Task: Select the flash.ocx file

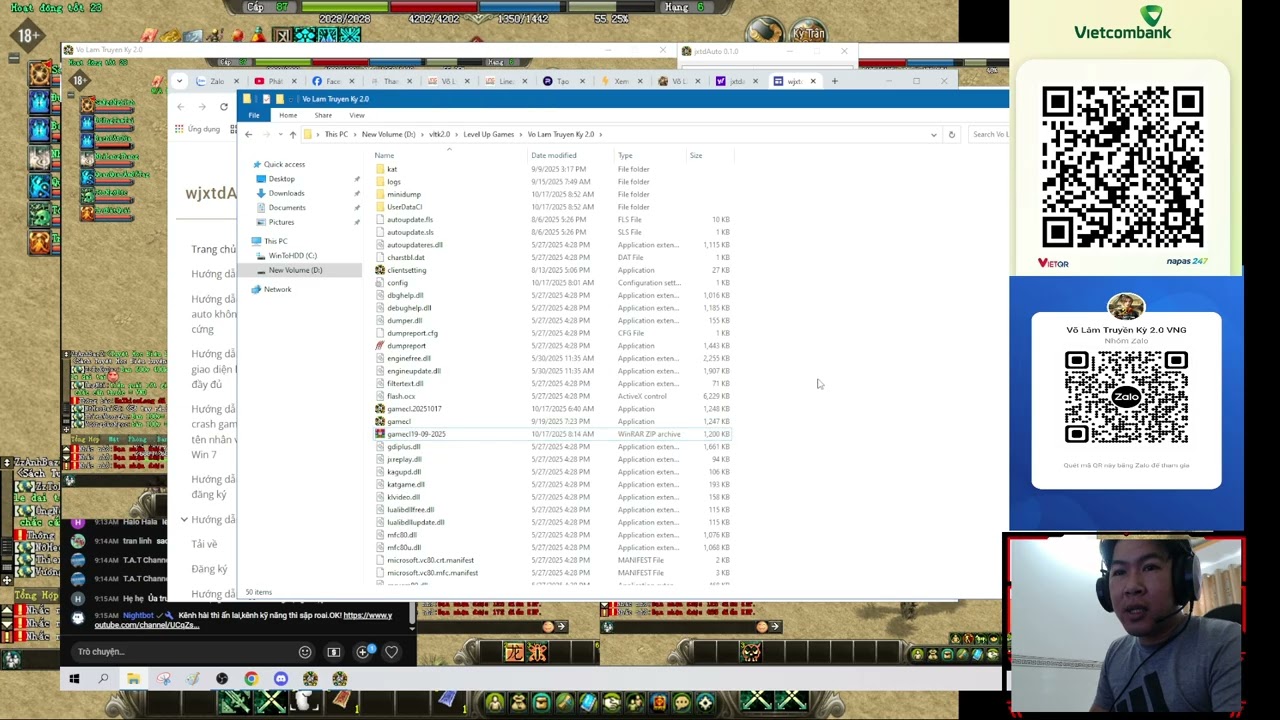Action: tap(401, 396)
